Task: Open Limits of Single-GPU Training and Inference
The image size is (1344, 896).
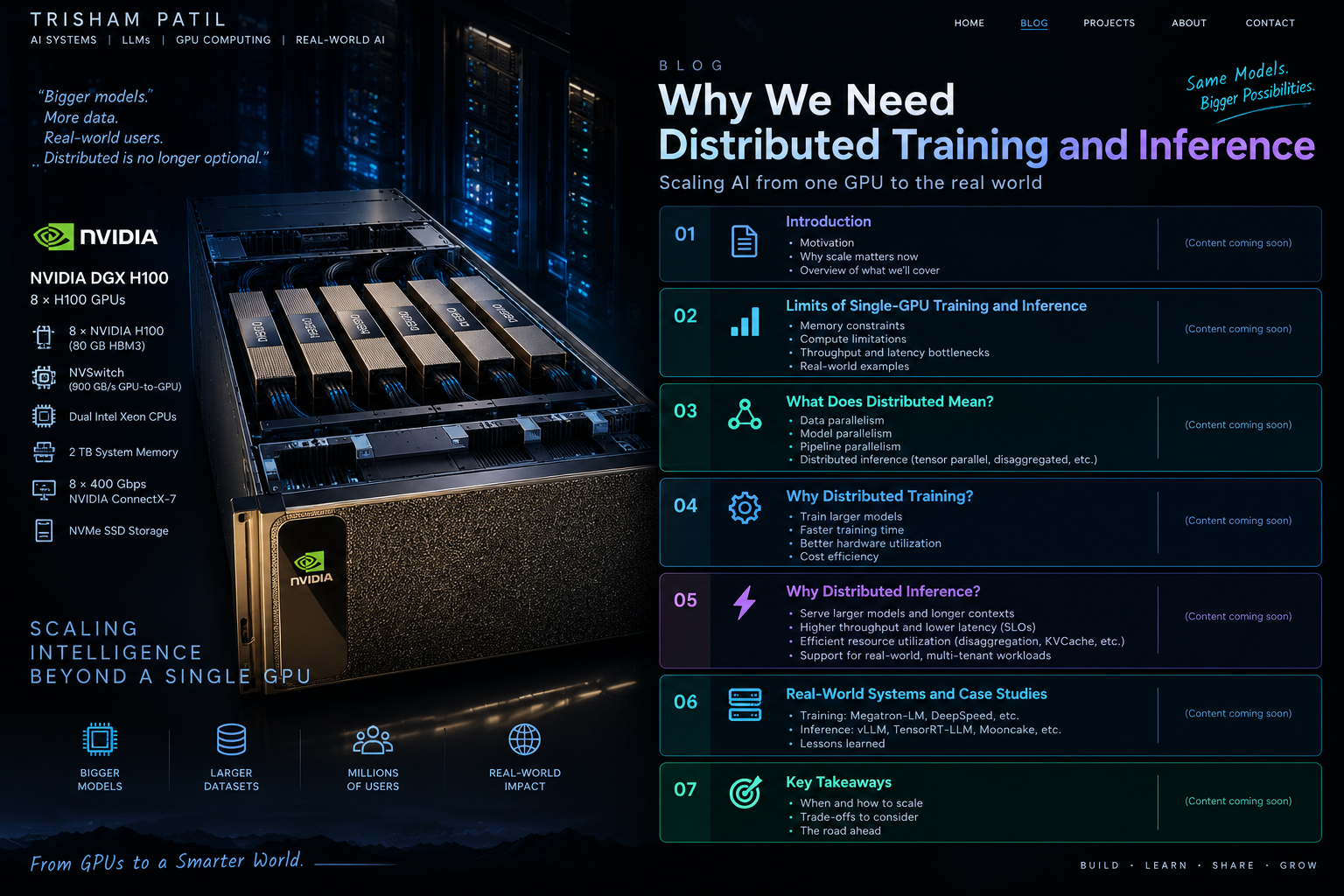Action: pyautogui.click(x=935, y=305)
